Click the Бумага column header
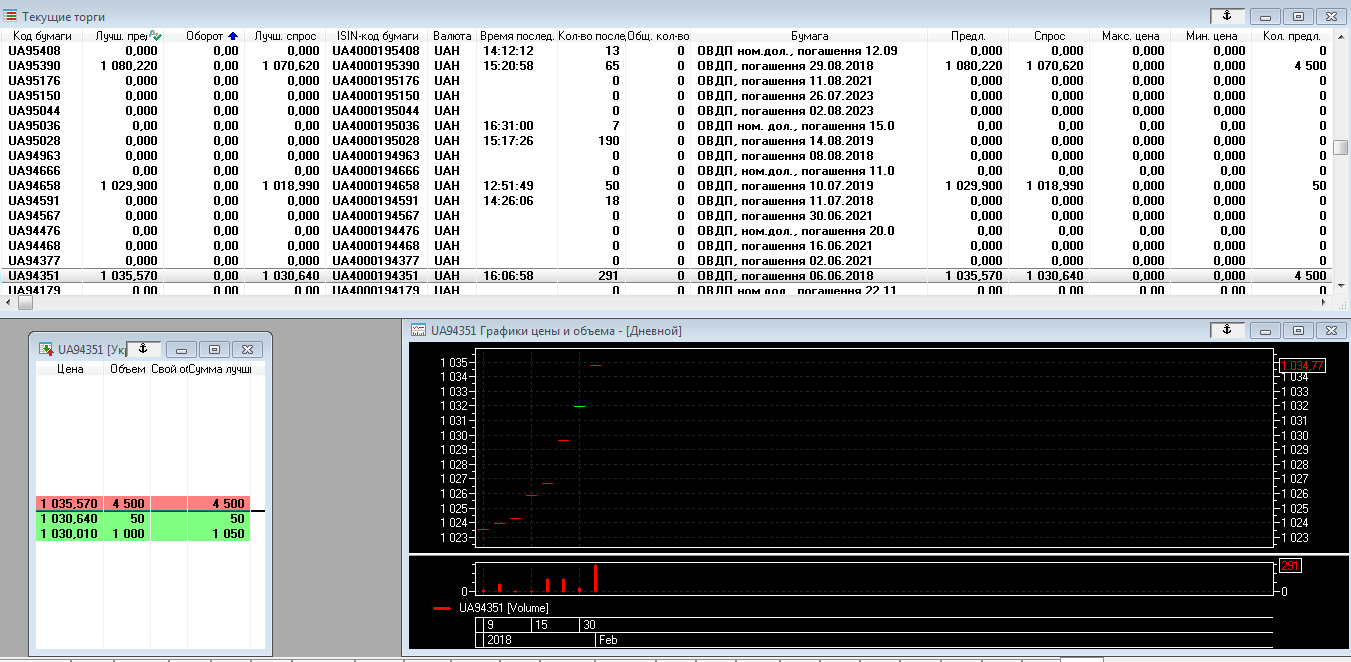The image size is (1351, 662). click(809, 36)
